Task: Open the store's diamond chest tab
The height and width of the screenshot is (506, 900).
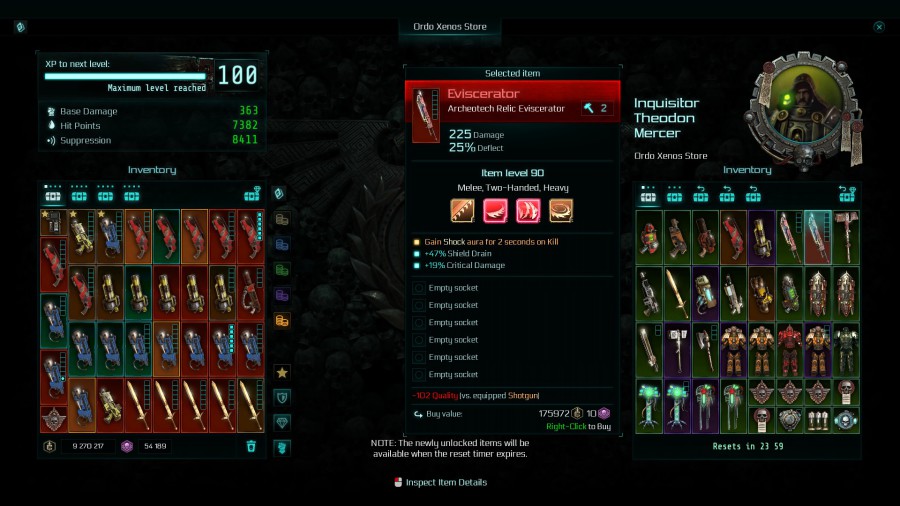Action: click(x=847, y=194)
